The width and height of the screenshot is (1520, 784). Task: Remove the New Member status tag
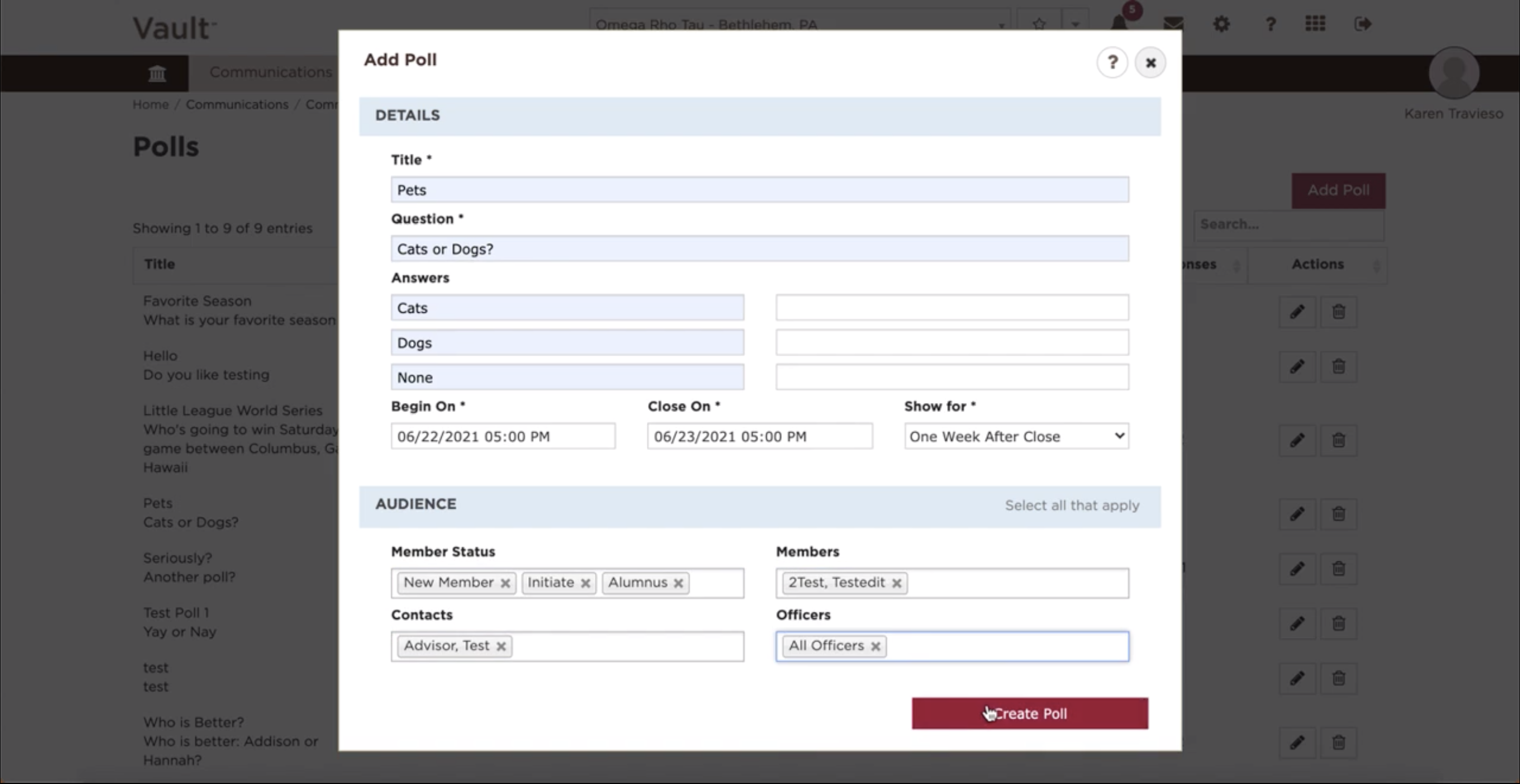click(505, 583)
